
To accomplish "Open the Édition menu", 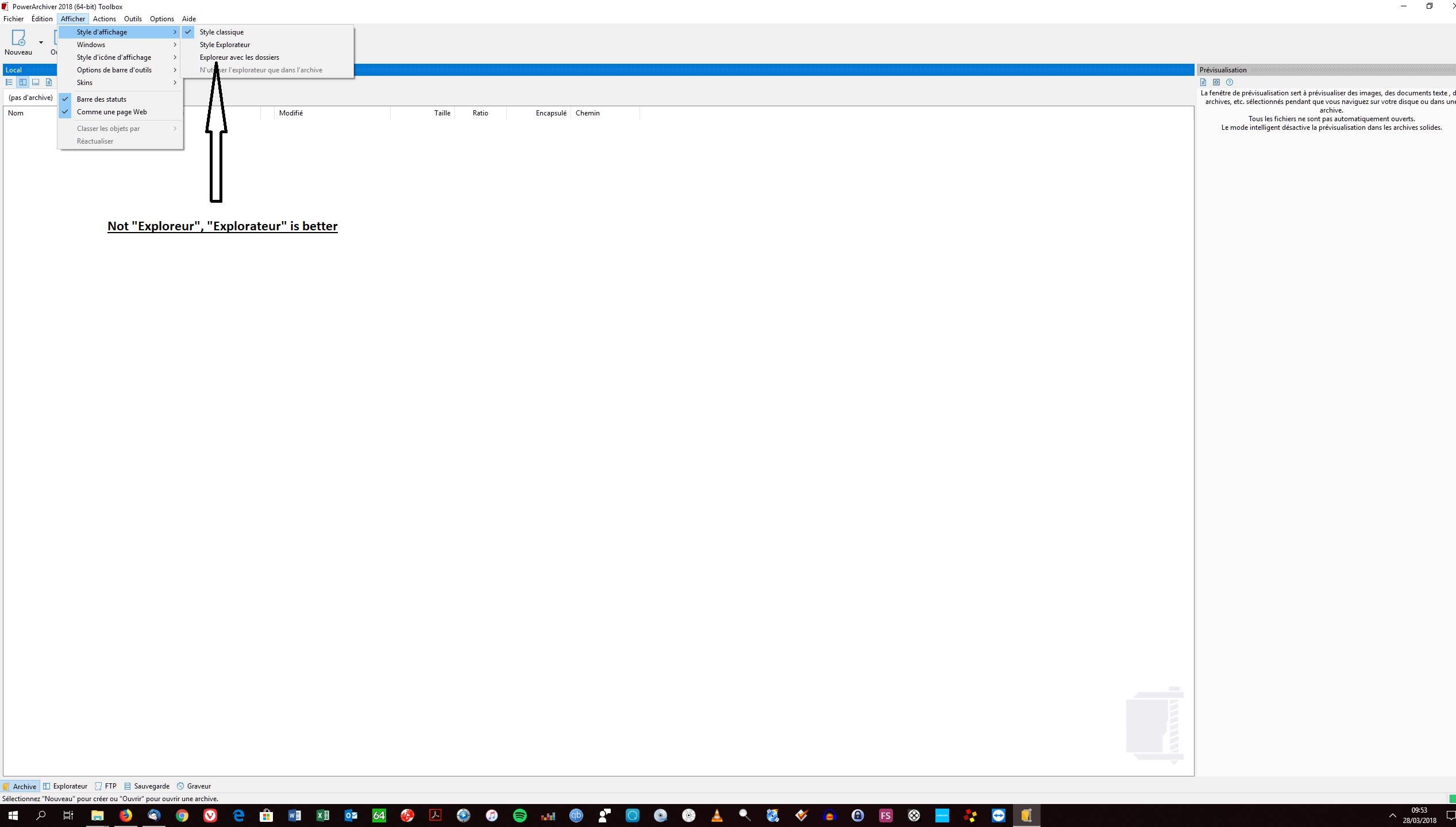I will 42,19.
